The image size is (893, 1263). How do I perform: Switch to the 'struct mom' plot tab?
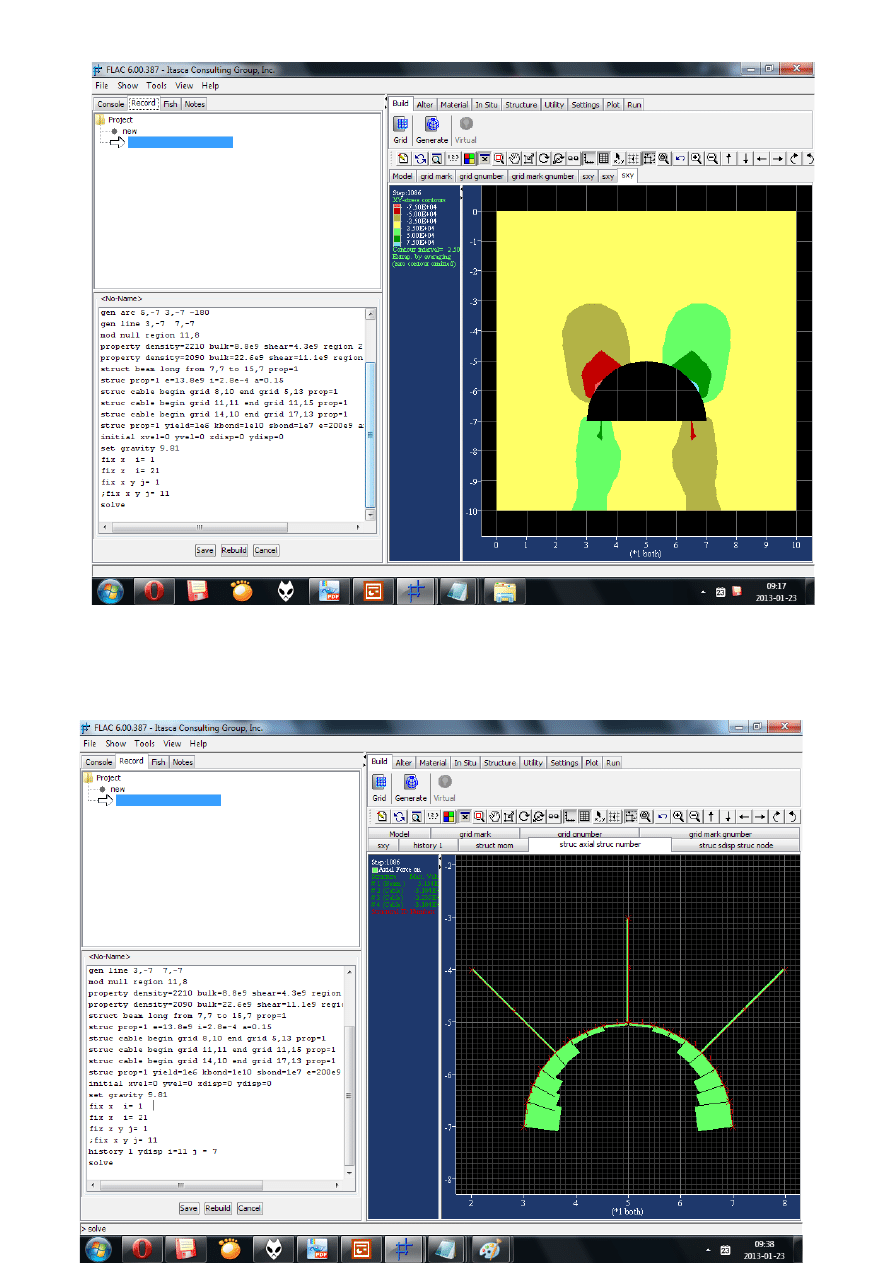(493, 845)
